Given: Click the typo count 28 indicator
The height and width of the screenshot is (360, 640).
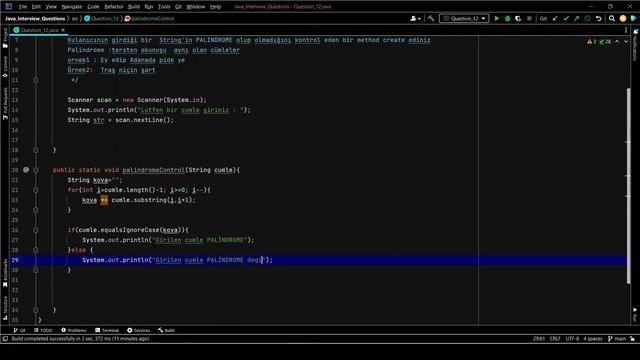Looking at the screenshot, I should [605, 42].
